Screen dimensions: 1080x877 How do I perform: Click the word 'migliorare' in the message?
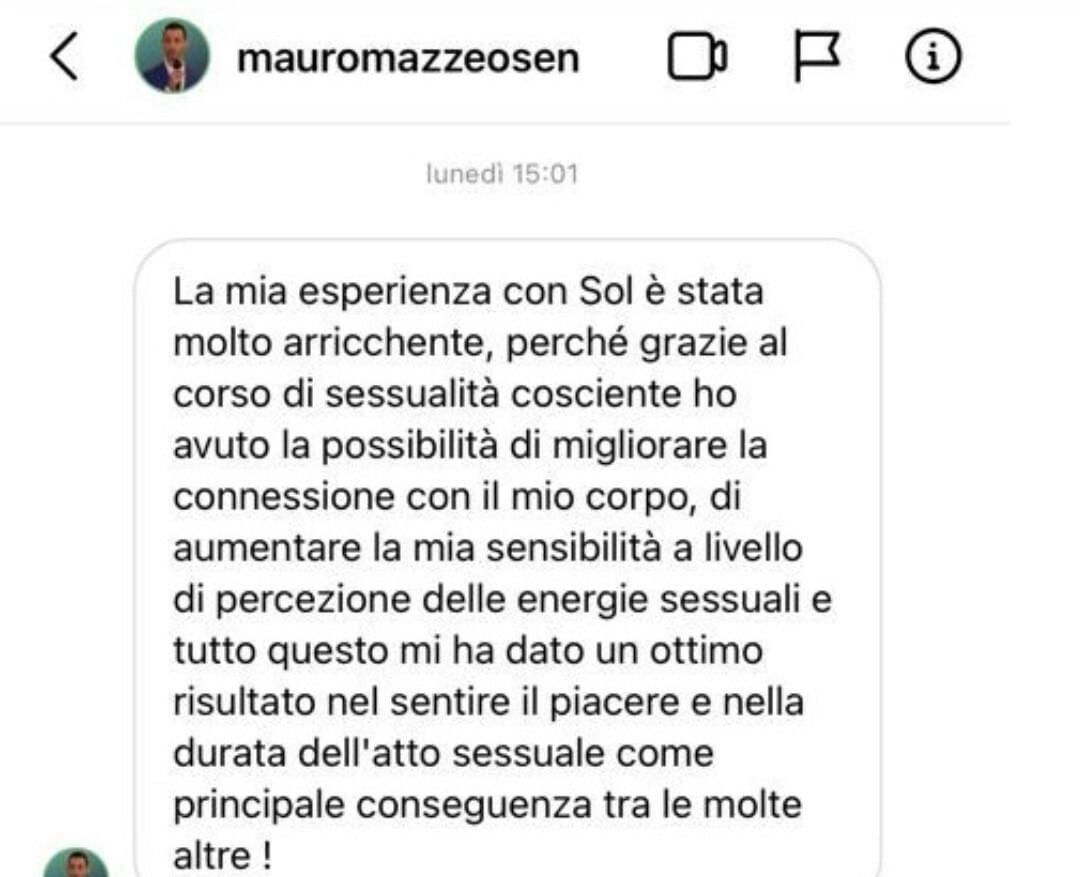pos(640,446)
